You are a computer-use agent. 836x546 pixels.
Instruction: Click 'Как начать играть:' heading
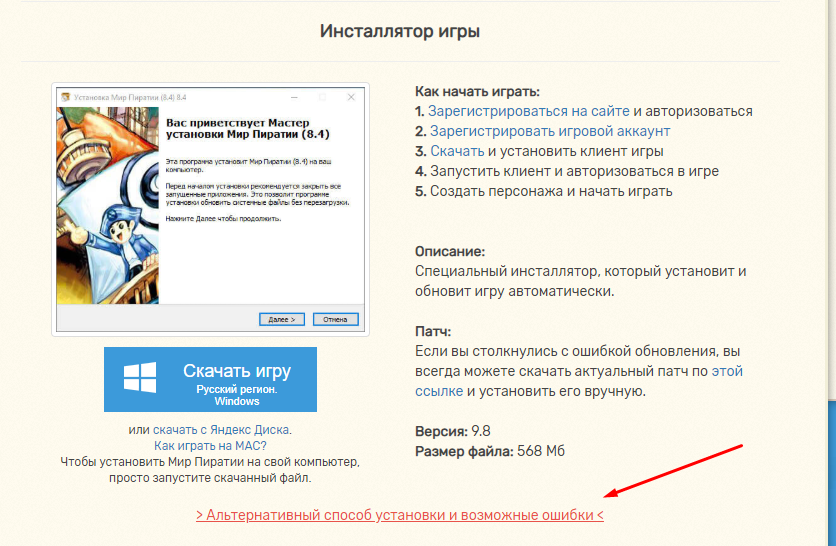click(x=477, y=91)
